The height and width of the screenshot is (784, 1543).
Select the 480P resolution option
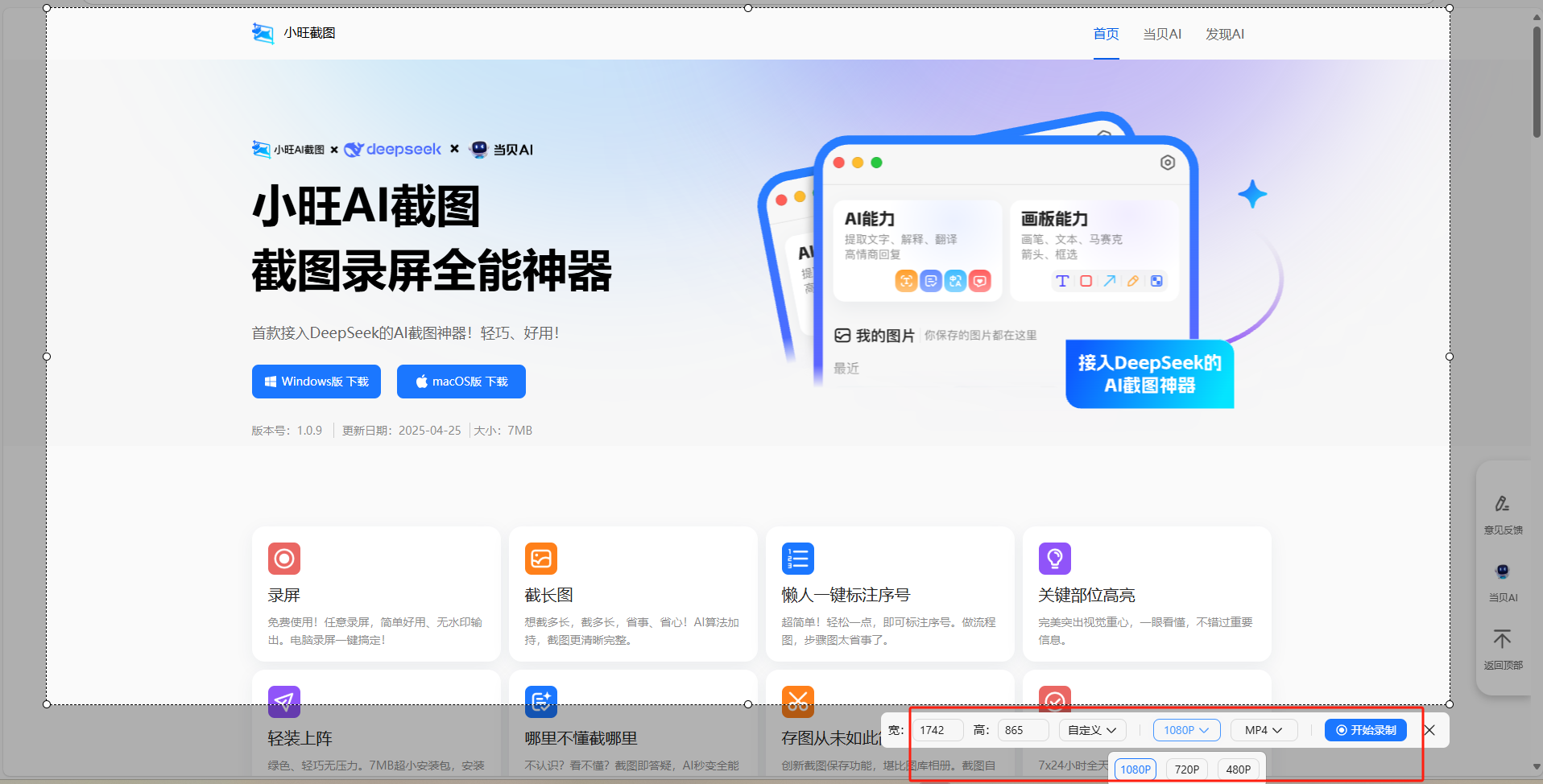[1239, 770]
